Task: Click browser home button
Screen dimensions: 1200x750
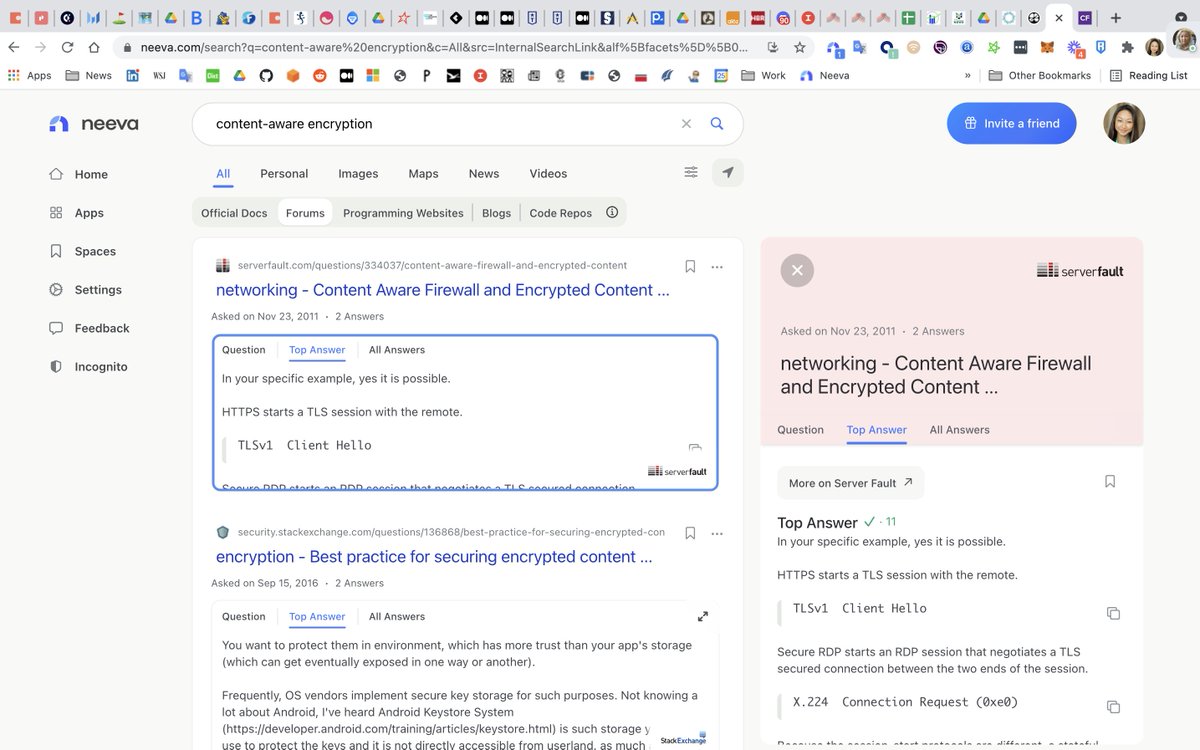Action: click(x=94, y=47)
